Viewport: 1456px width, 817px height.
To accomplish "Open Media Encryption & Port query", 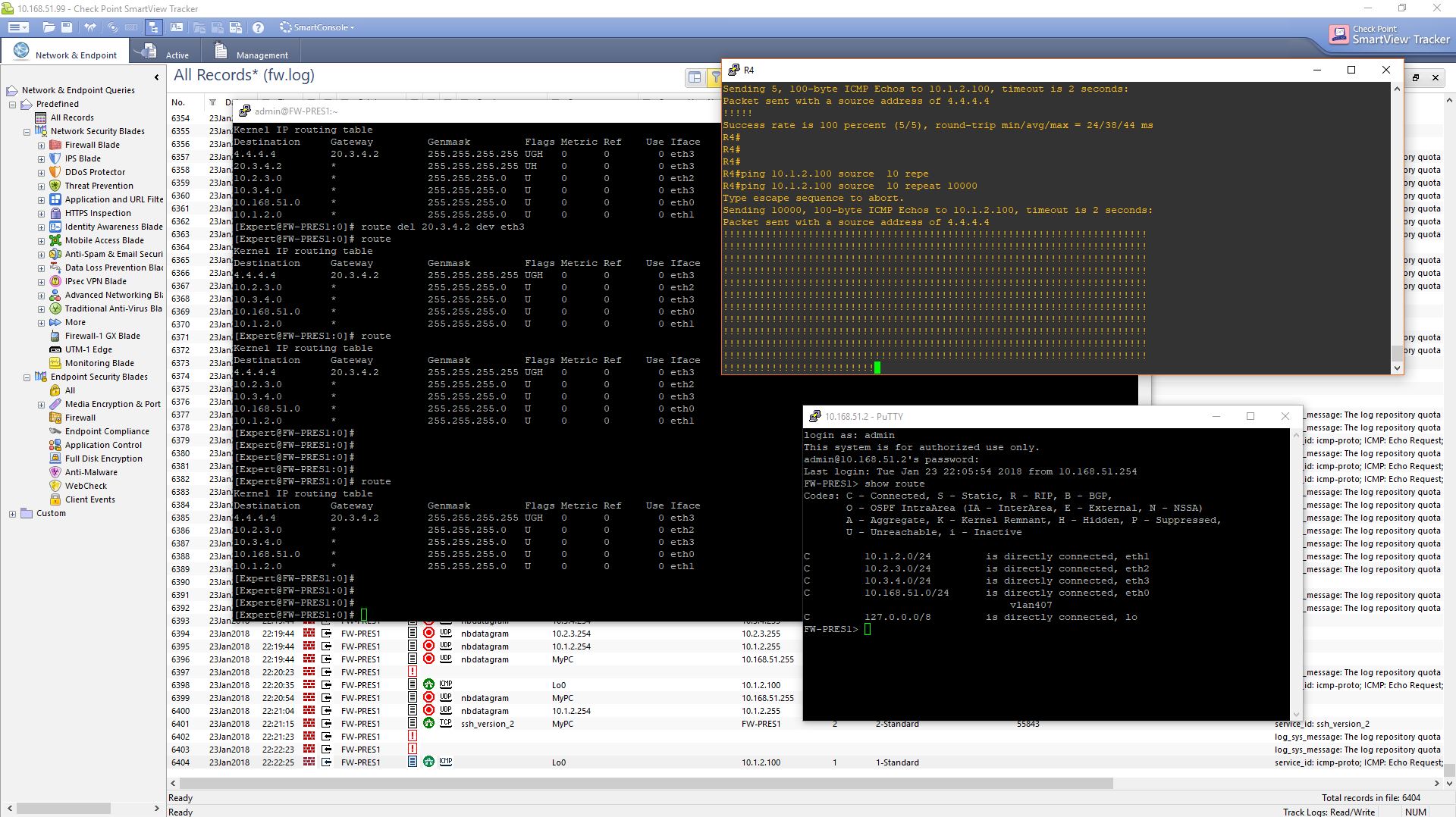I will coord(113,404).
